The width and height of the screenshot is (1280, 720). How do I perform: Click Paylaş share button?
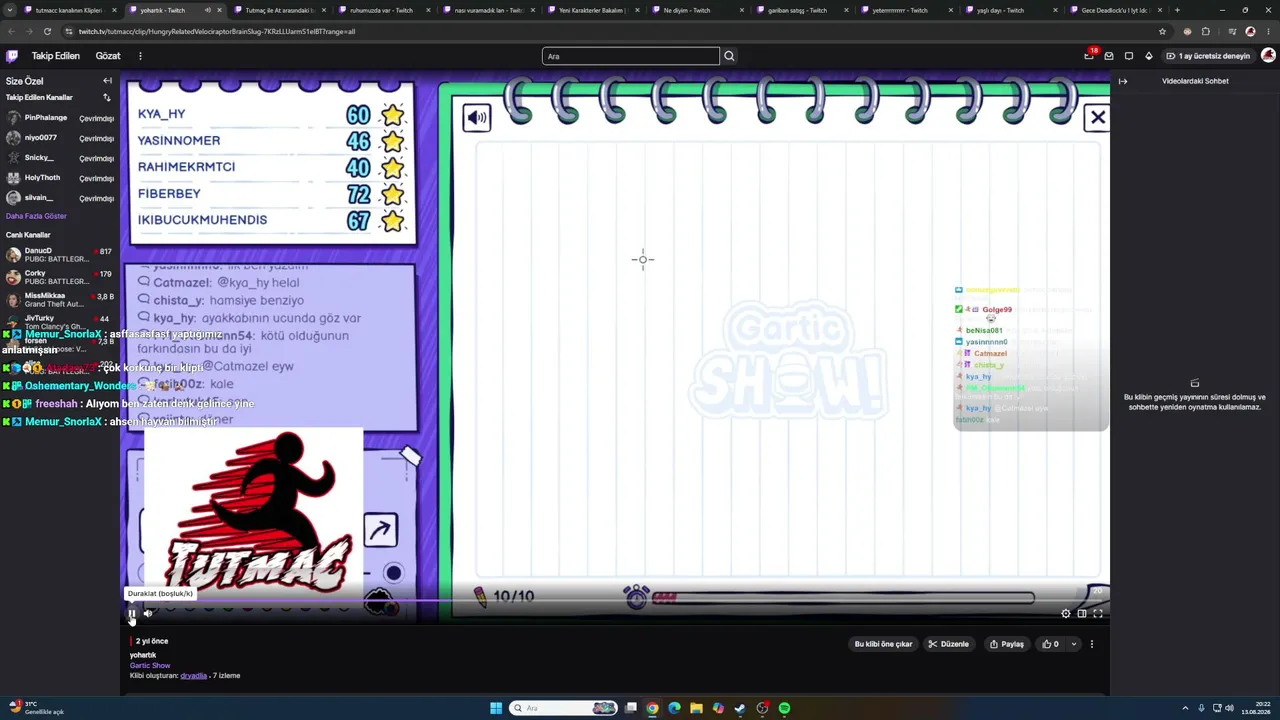tap(1007, 644)
